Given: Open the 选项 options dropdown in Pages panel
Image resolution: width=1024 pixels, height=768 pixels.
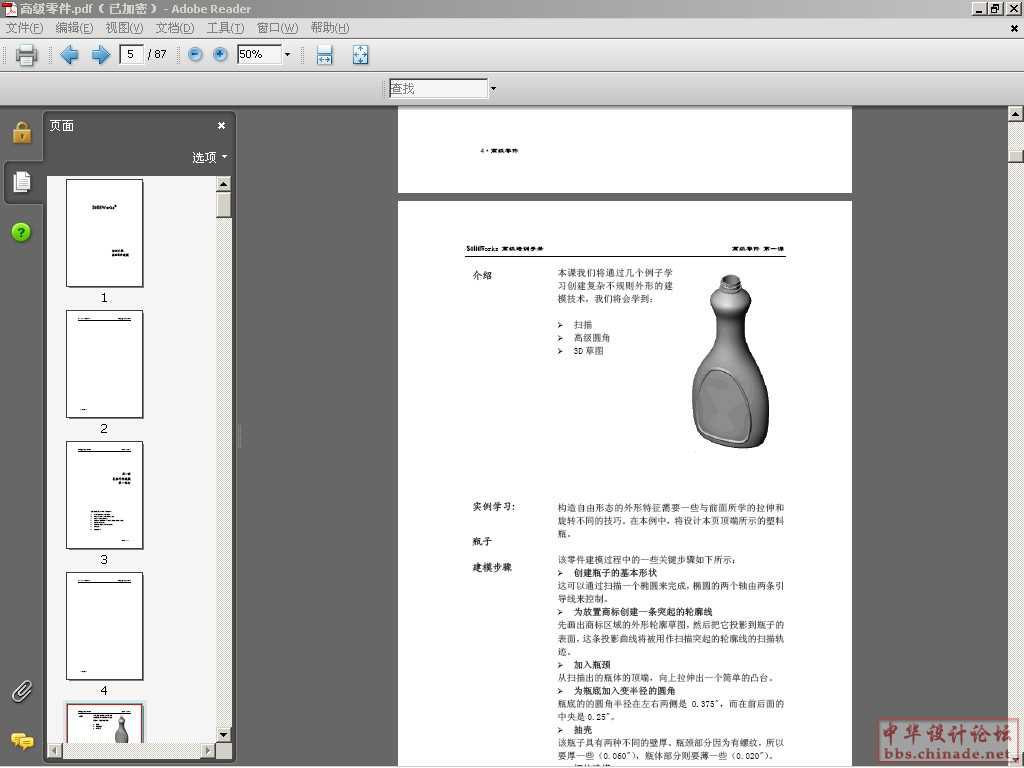Looking at the screenshot, I should point(210,157).
